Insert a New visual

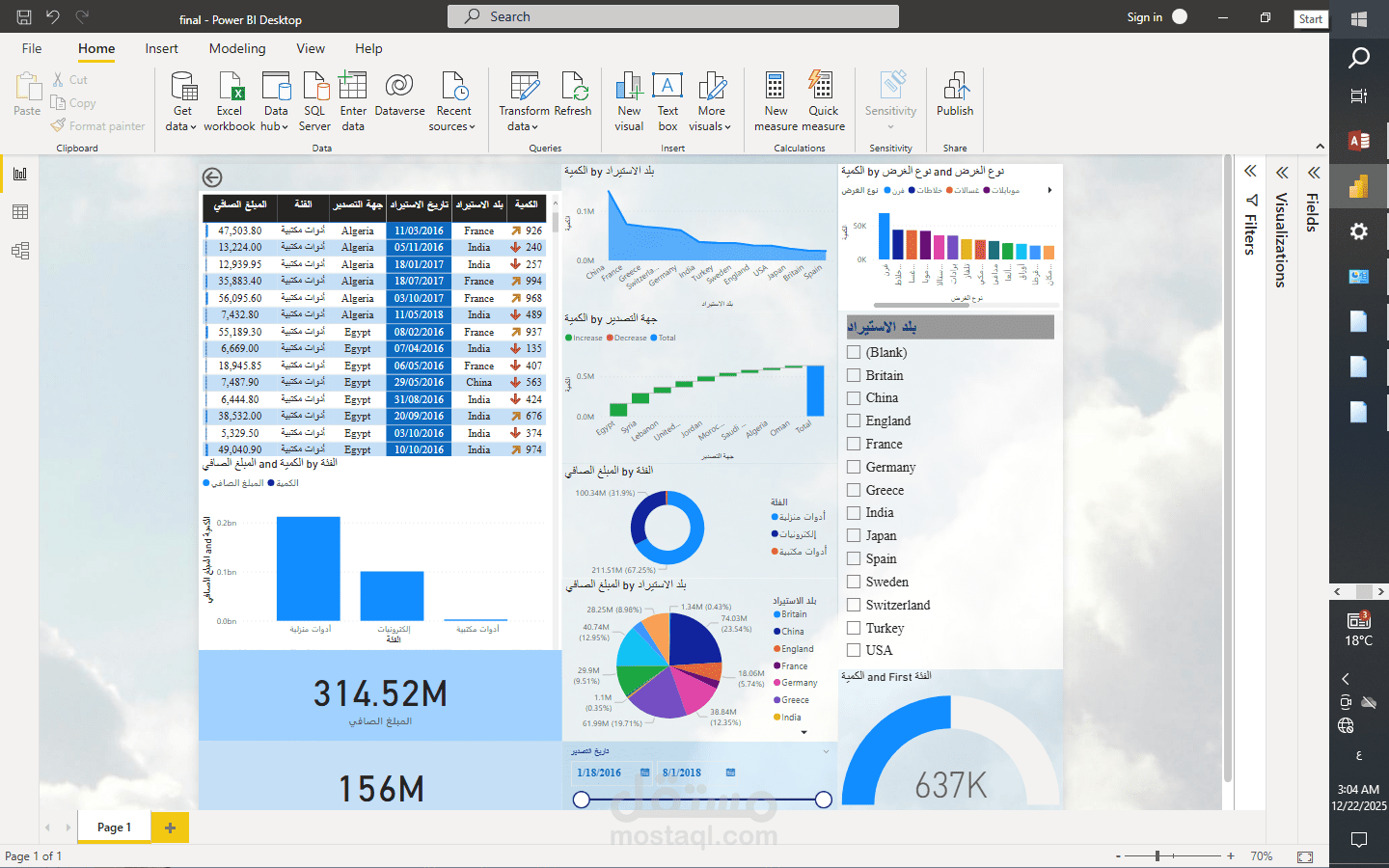tap(629, 100)
